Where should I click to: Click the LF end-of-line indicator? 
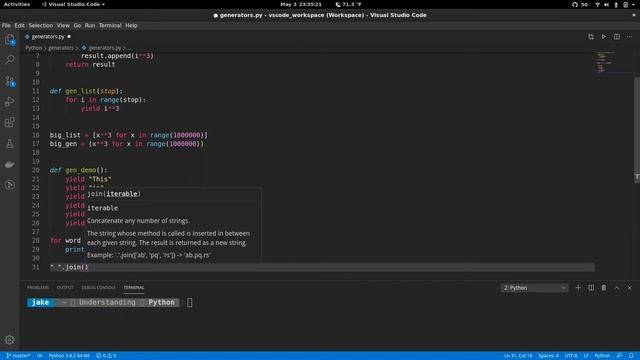[x=586, y=356]
